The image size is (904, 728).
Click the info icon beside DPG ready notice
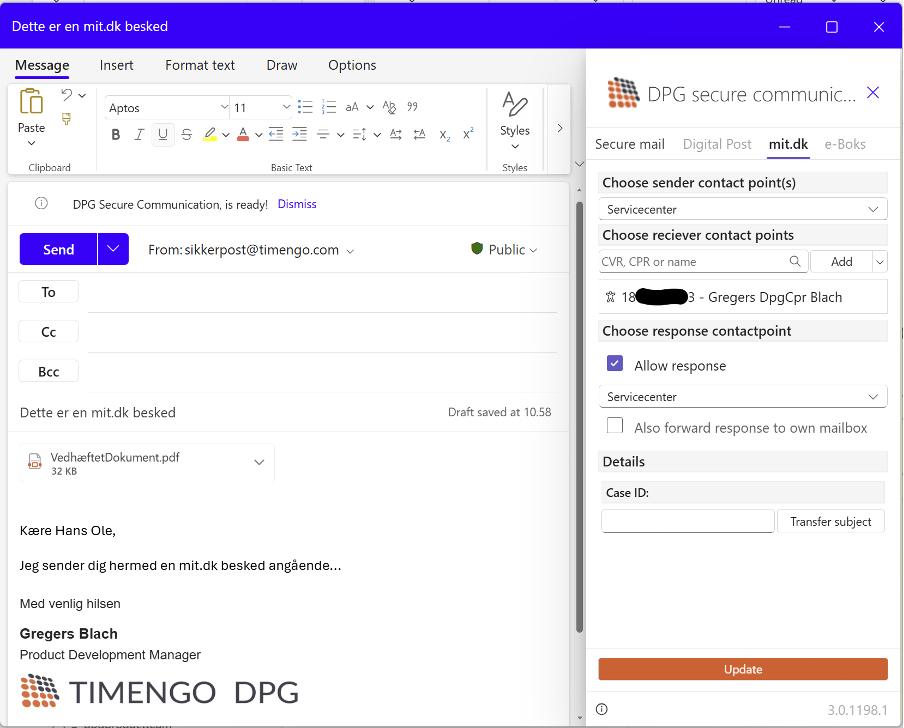coord(42,203)
